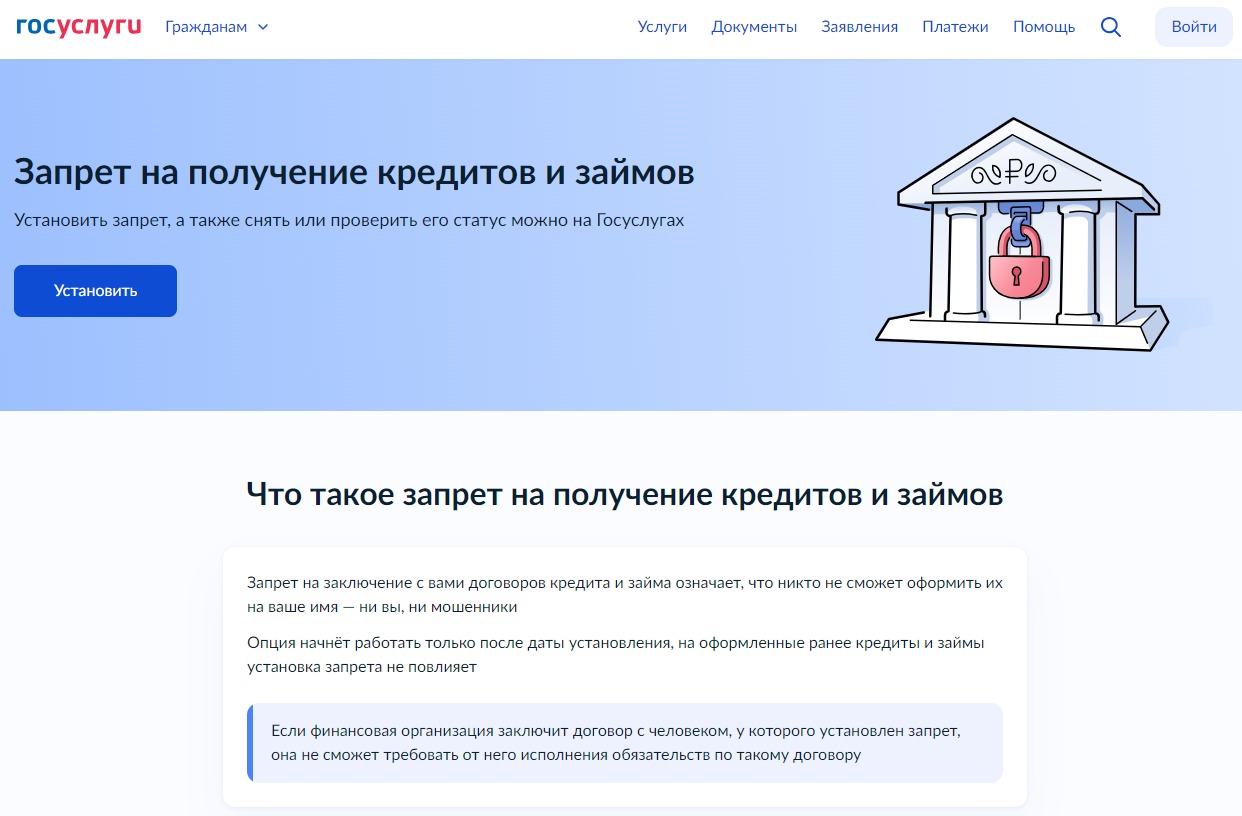Select Заявления in the top navigation
Image resolution: width=1242 pixels, height=816 pixels.
coord(859,27)
